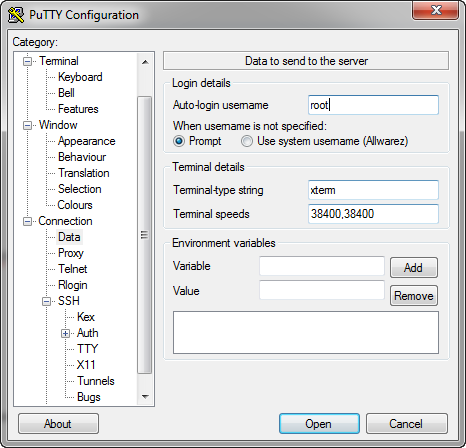
Task: Click the category list scroll-down arrow
Action: click(145, 397)
